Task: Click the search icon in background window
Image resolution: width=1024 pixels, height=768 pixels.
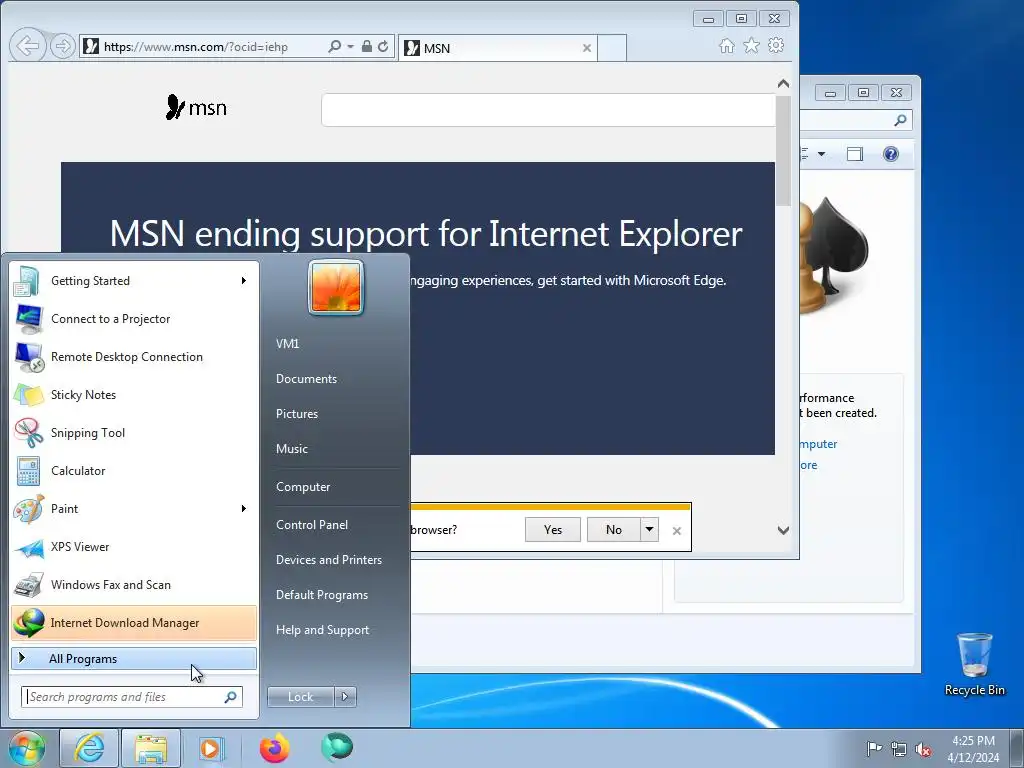Action: 901,120
